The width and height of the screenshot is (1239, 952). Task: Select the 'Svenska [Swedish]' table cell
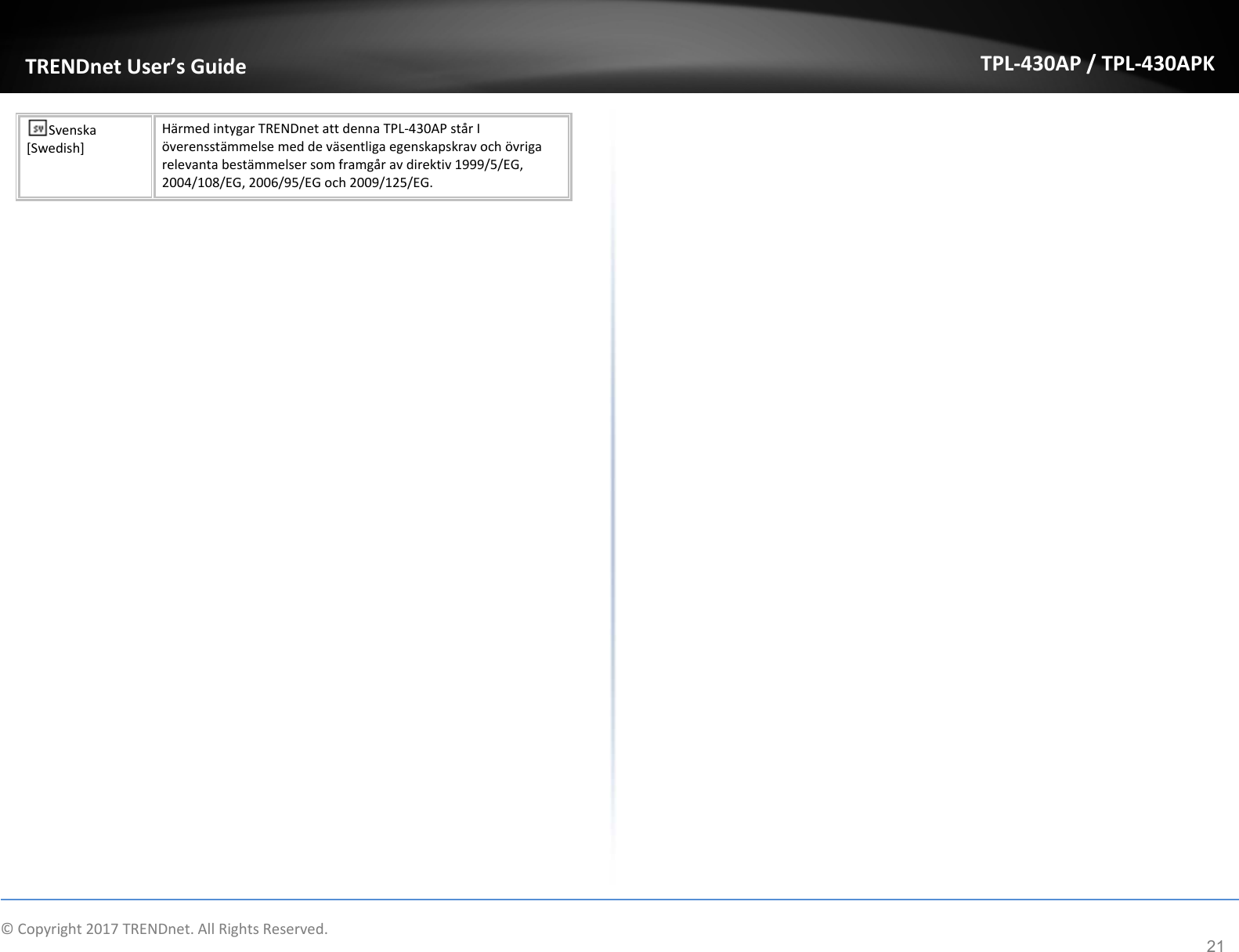tap(85, 157)
